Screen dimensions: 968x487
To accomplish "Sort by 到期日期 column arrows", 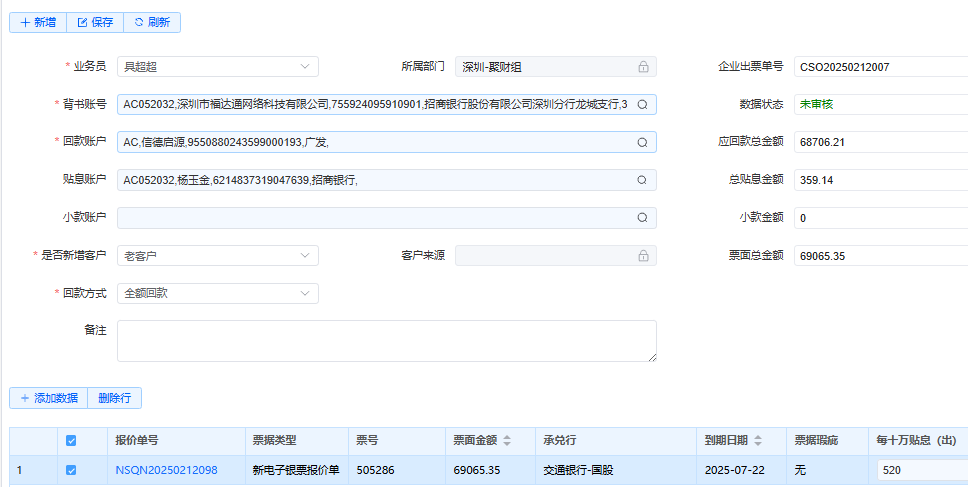I will (757, 440).
